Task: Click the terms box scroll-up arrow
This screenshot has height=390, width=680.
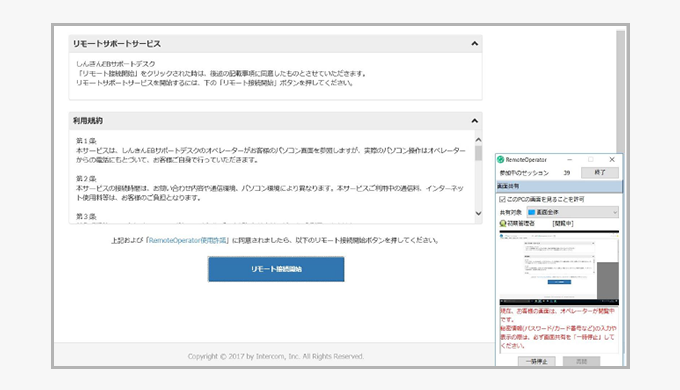Action: click(x=478, y=140)
